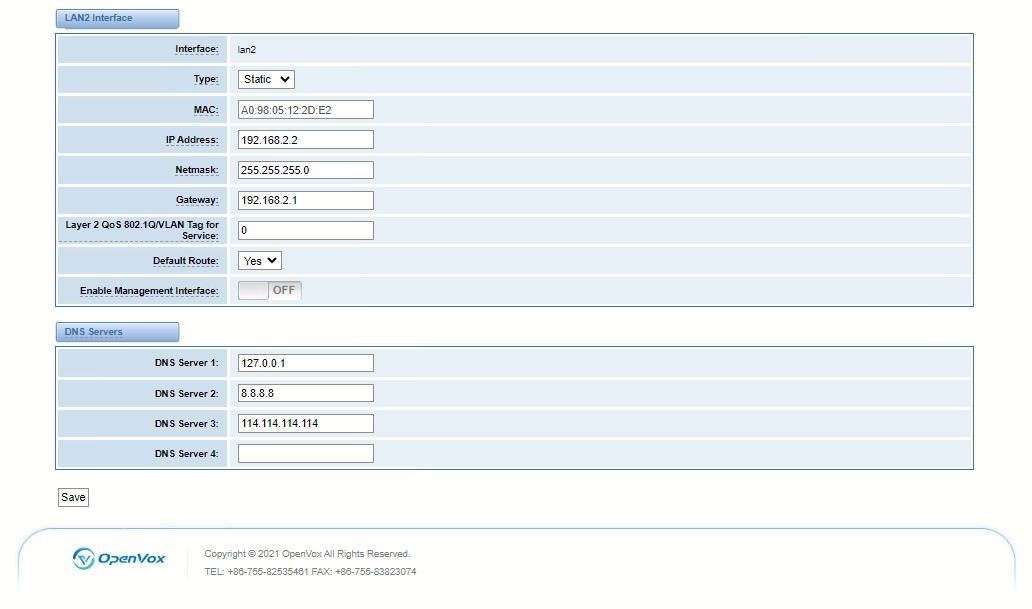Click the DNS Server 2 input box
The height and width of the screenshot is (609, 1032).
tap(305, 393)
